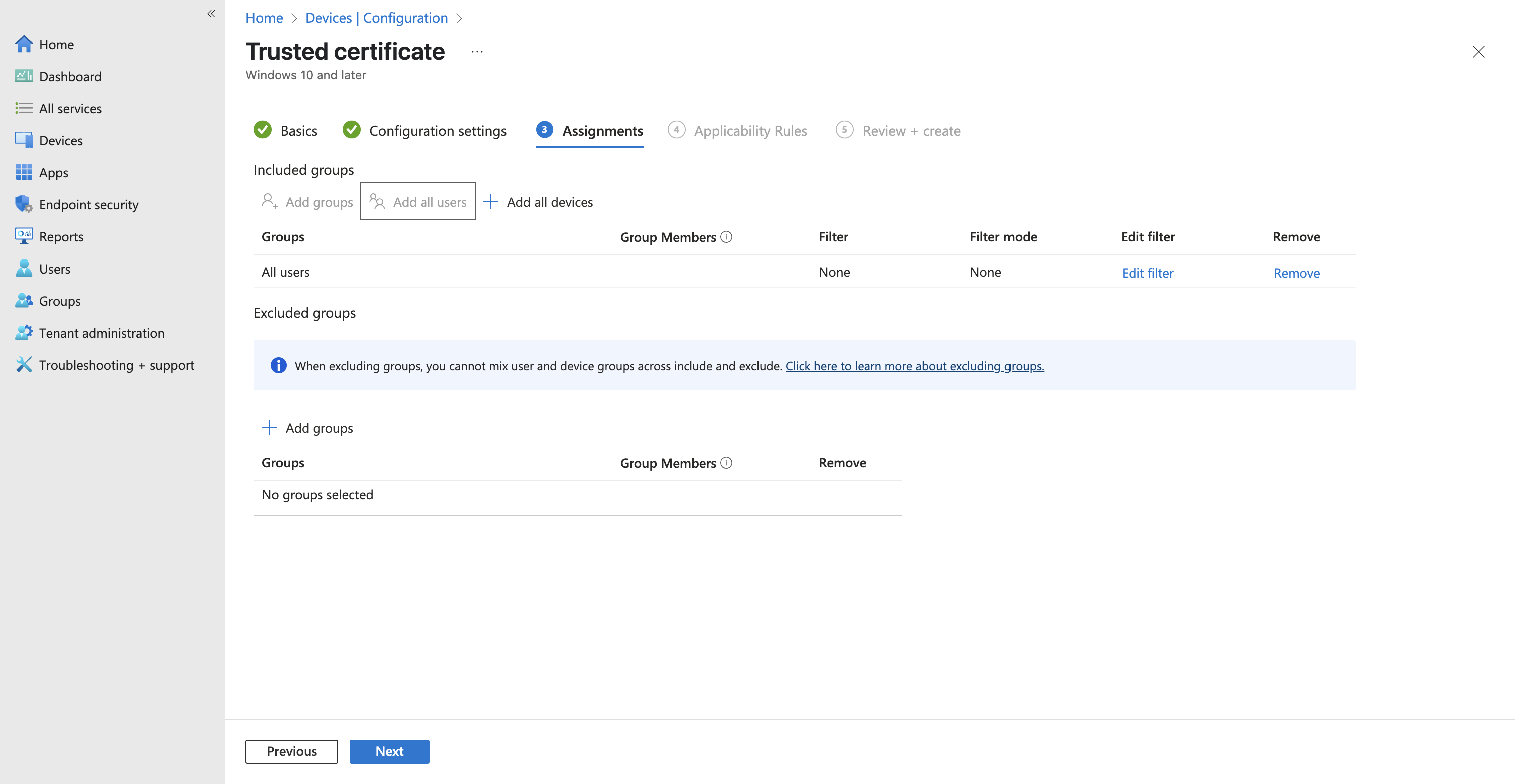Click the Filter mode column header
The image size is (1515, 784).
1003,236
